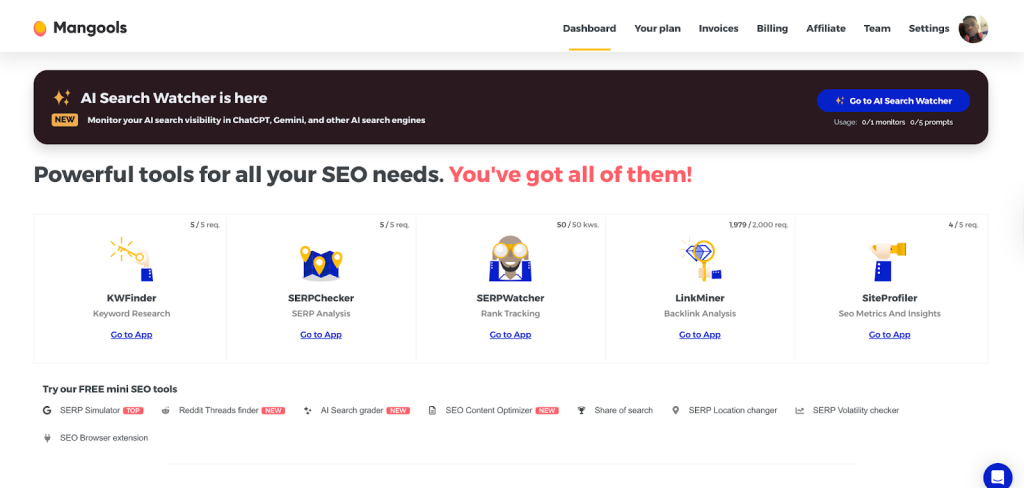Open the Reddit Threads finder tool
Viewport: 1024px width, 488px height.
tap(218, 410)
